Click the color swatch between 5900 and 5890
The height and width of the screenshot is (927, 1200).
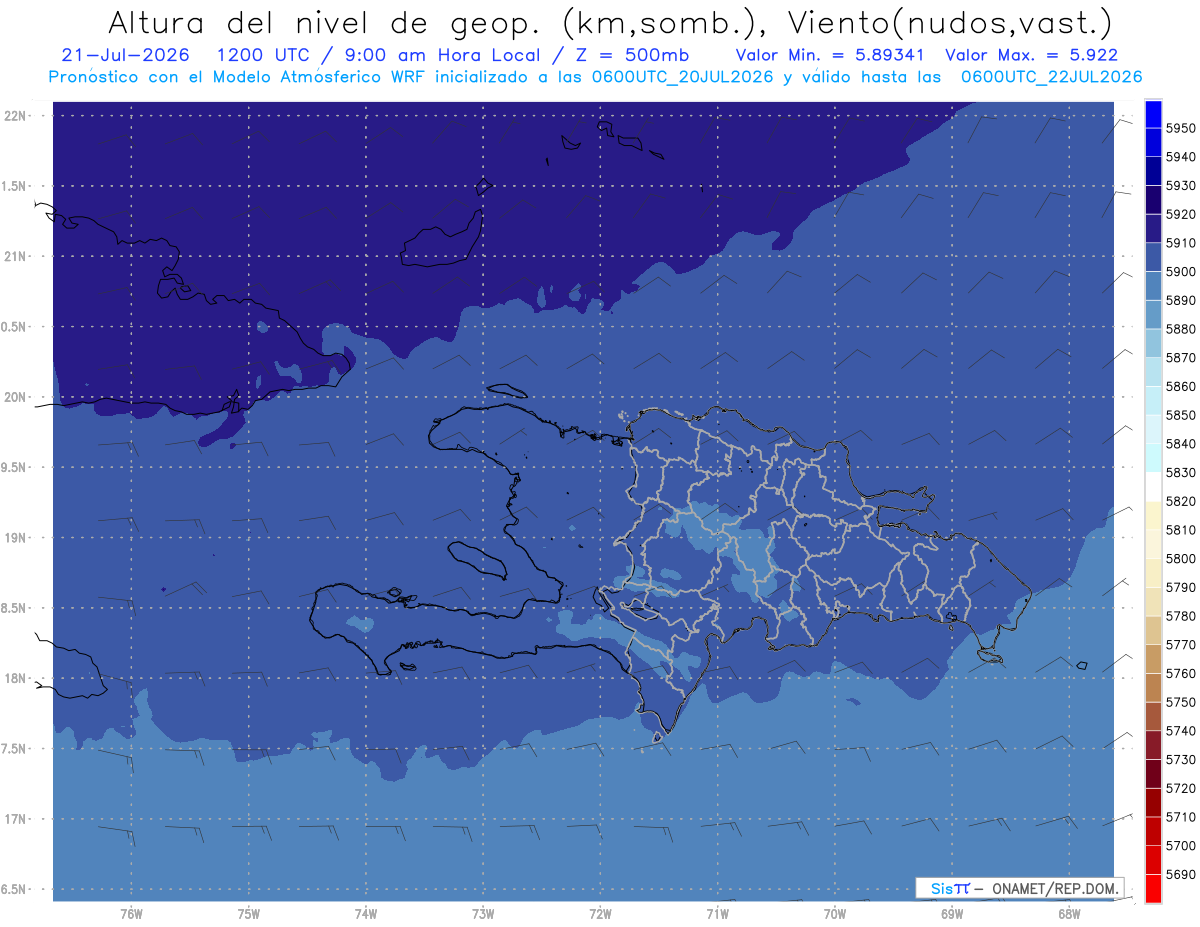(1152, 286)
